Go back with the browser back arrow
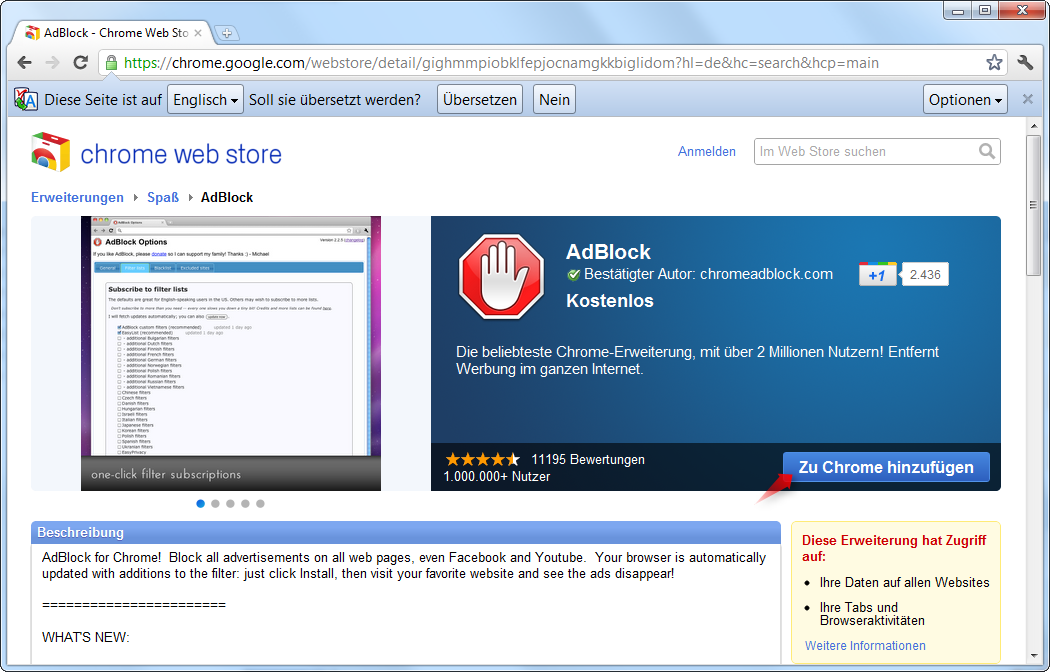 25,63
